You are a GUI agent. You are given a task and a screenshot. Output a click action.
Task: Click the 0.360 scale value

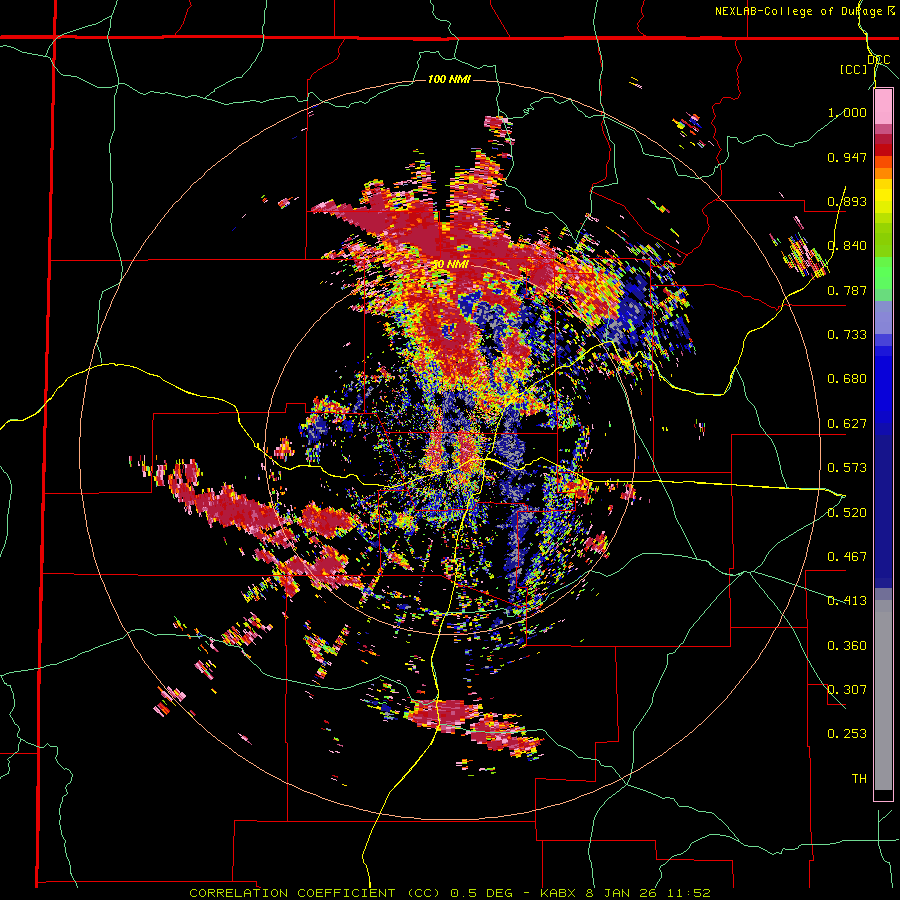pyautogui.click(x=847, y=646)
